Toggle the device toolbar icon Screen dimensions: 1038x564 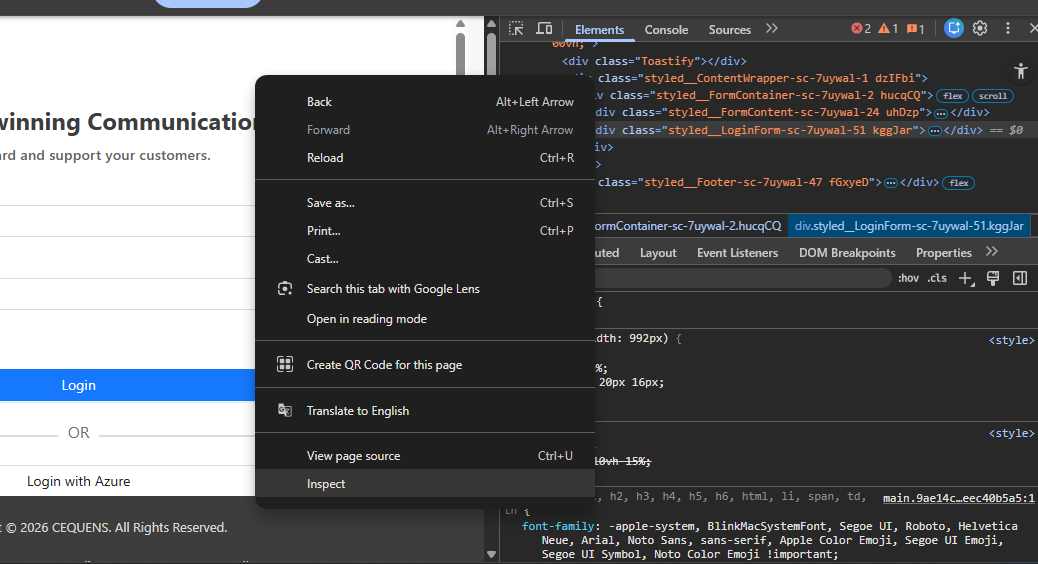pyautogui.click(x=544, y=28)
